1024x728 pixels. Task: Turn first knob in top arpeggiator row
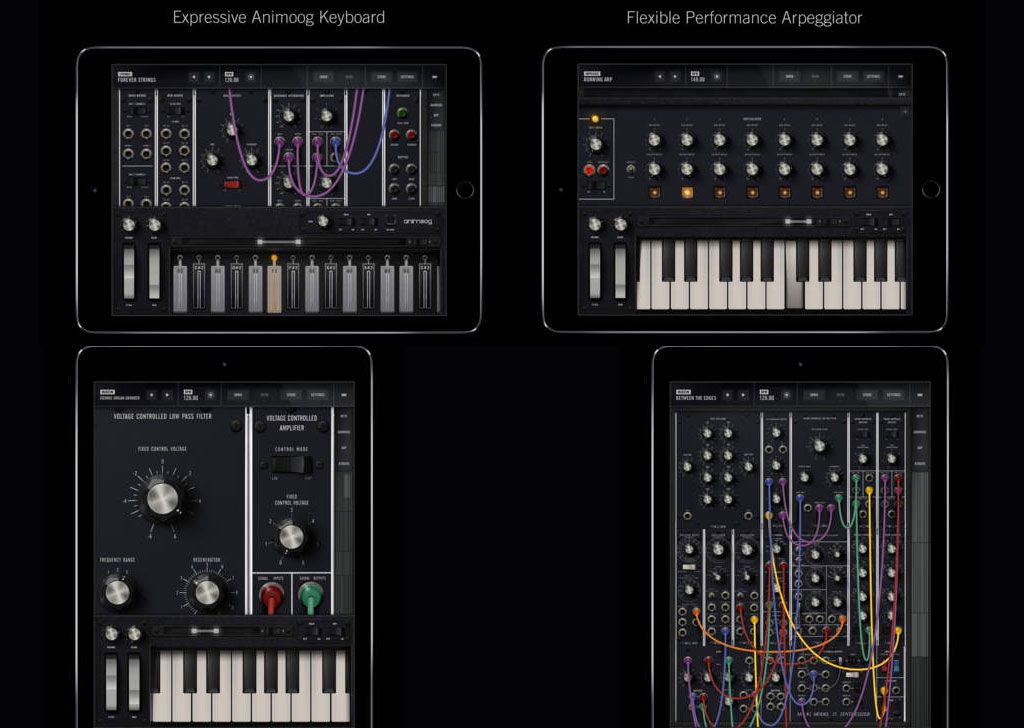coord(654,140)
